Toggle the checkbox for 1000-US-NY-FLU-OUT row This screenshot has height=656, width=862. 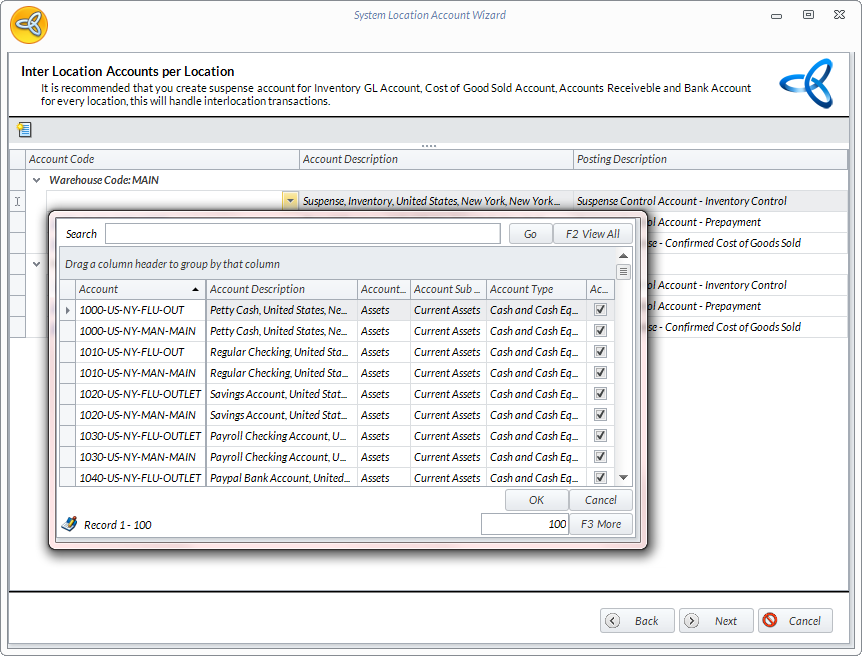coord(600,310)
